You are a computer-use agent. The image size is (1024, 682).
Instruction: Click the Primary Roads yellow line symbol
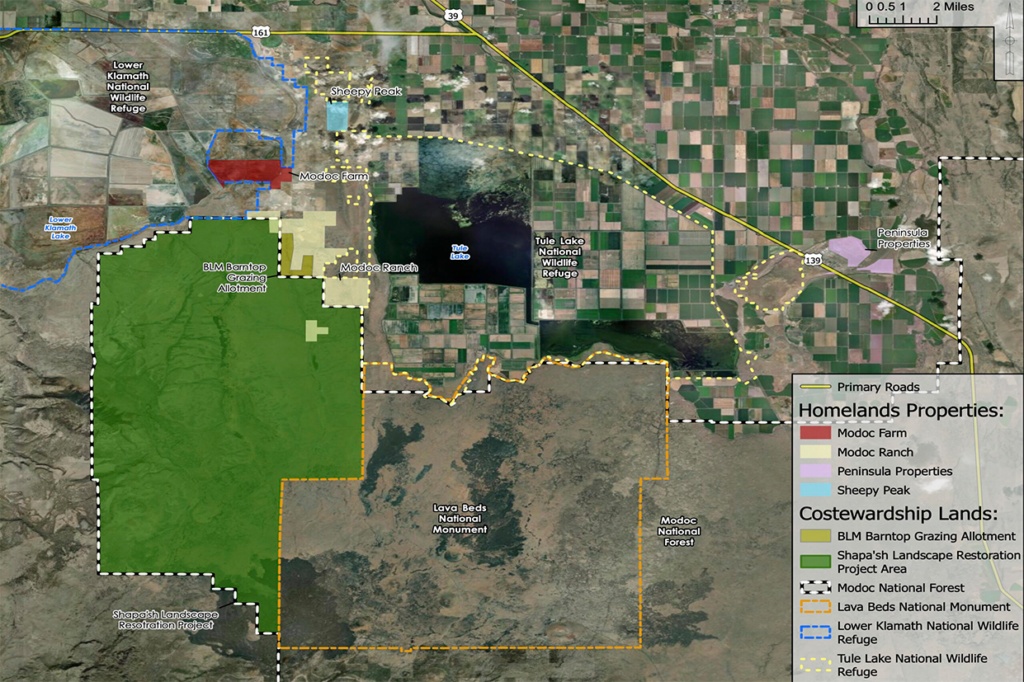815,387
